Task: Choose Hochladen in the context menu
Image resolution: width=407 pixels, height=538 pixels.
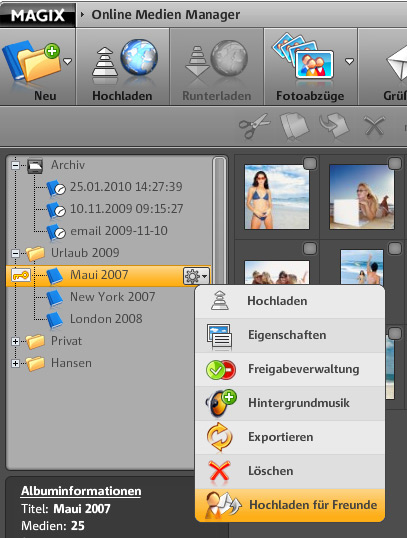Action: point(290,301)
